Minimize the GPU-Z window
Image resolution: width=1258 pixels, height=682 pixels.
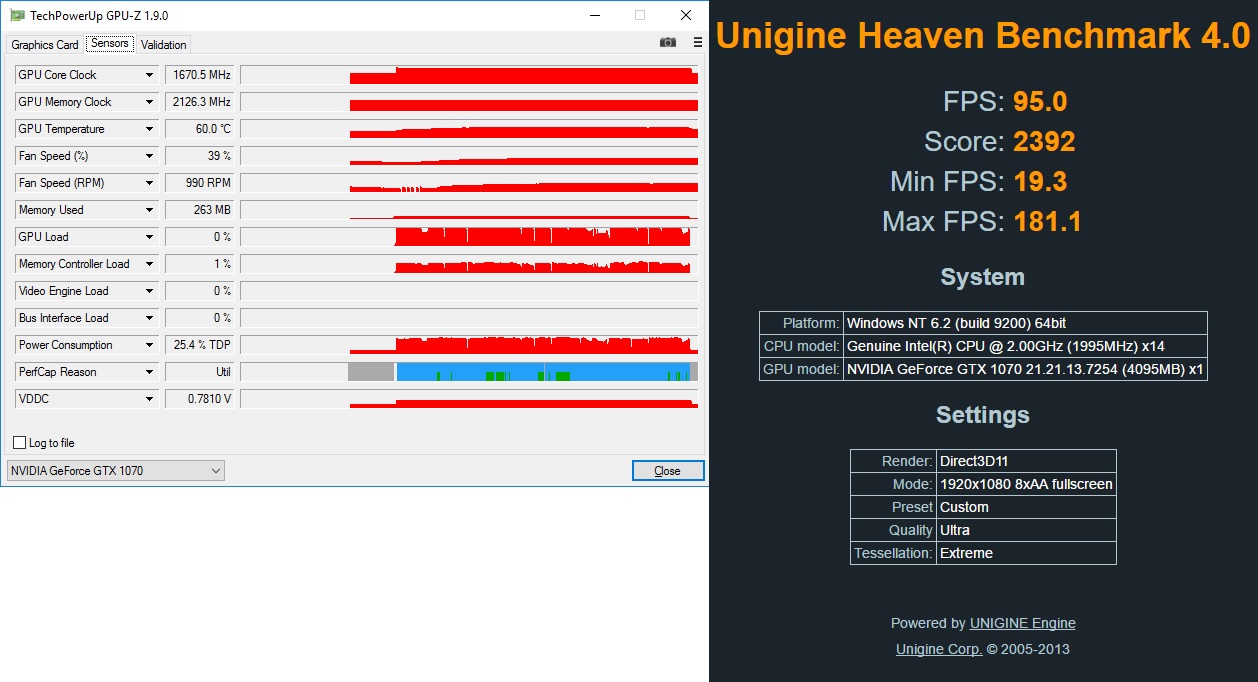pyautogui.click(x=595, y=15)
